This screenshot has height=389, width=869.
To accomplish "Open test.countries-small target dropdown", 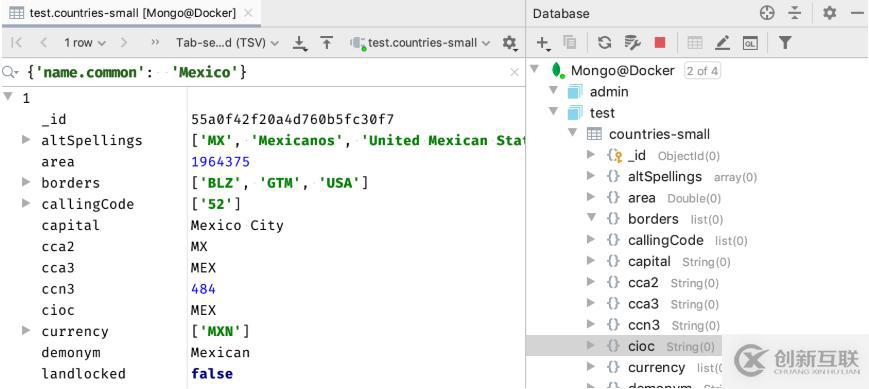I will coord(421,43).
